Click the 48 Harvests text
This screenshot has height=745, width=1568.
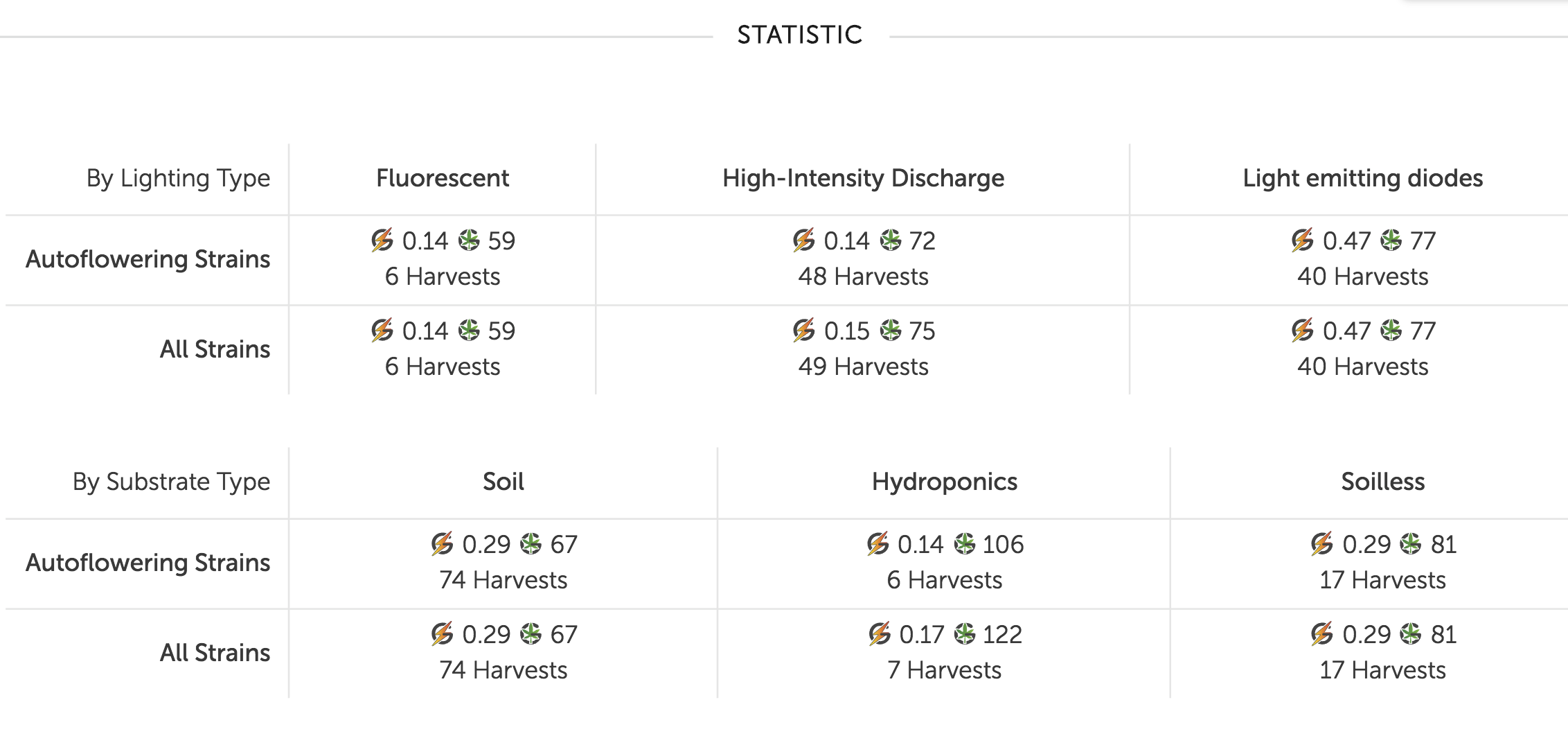(863, 277)
